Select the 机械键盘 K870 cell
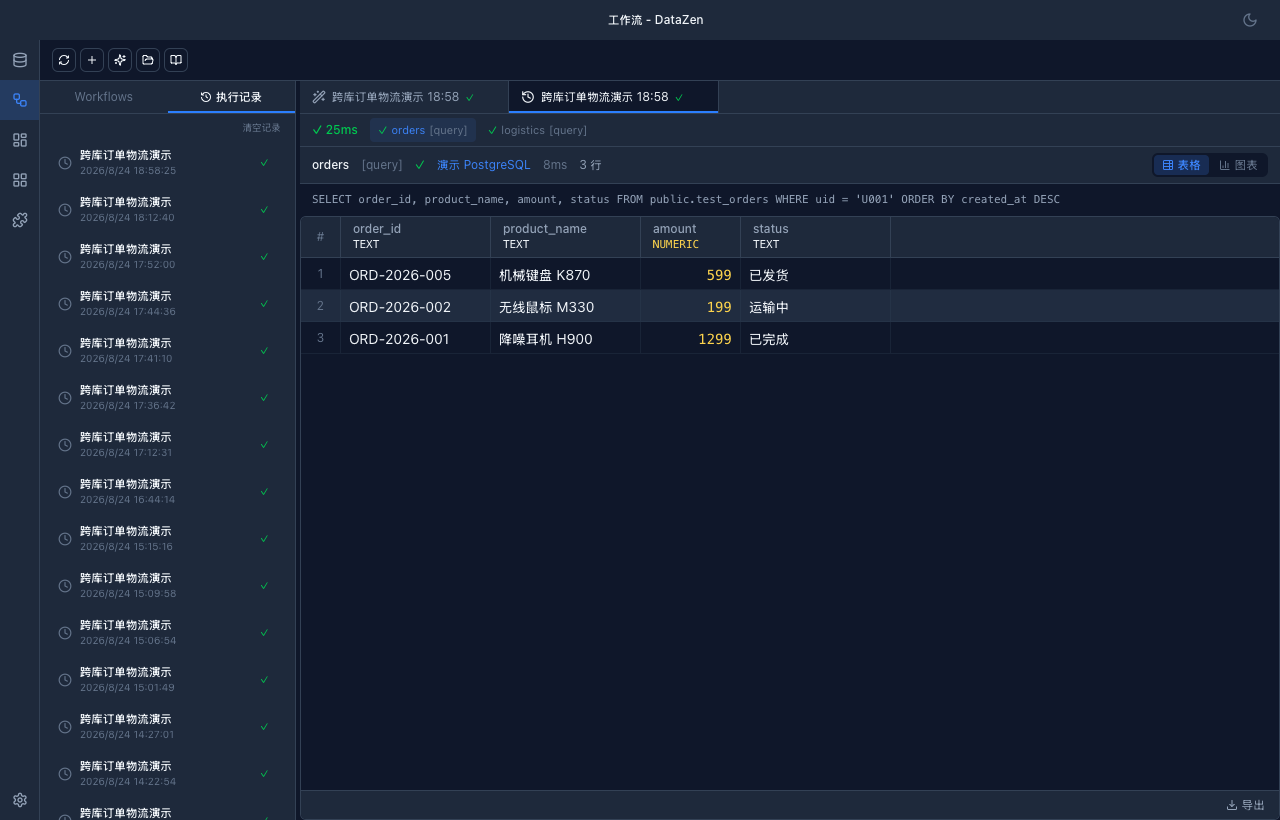Viewport: 1280px width, 820px height. tap(565, 274)
